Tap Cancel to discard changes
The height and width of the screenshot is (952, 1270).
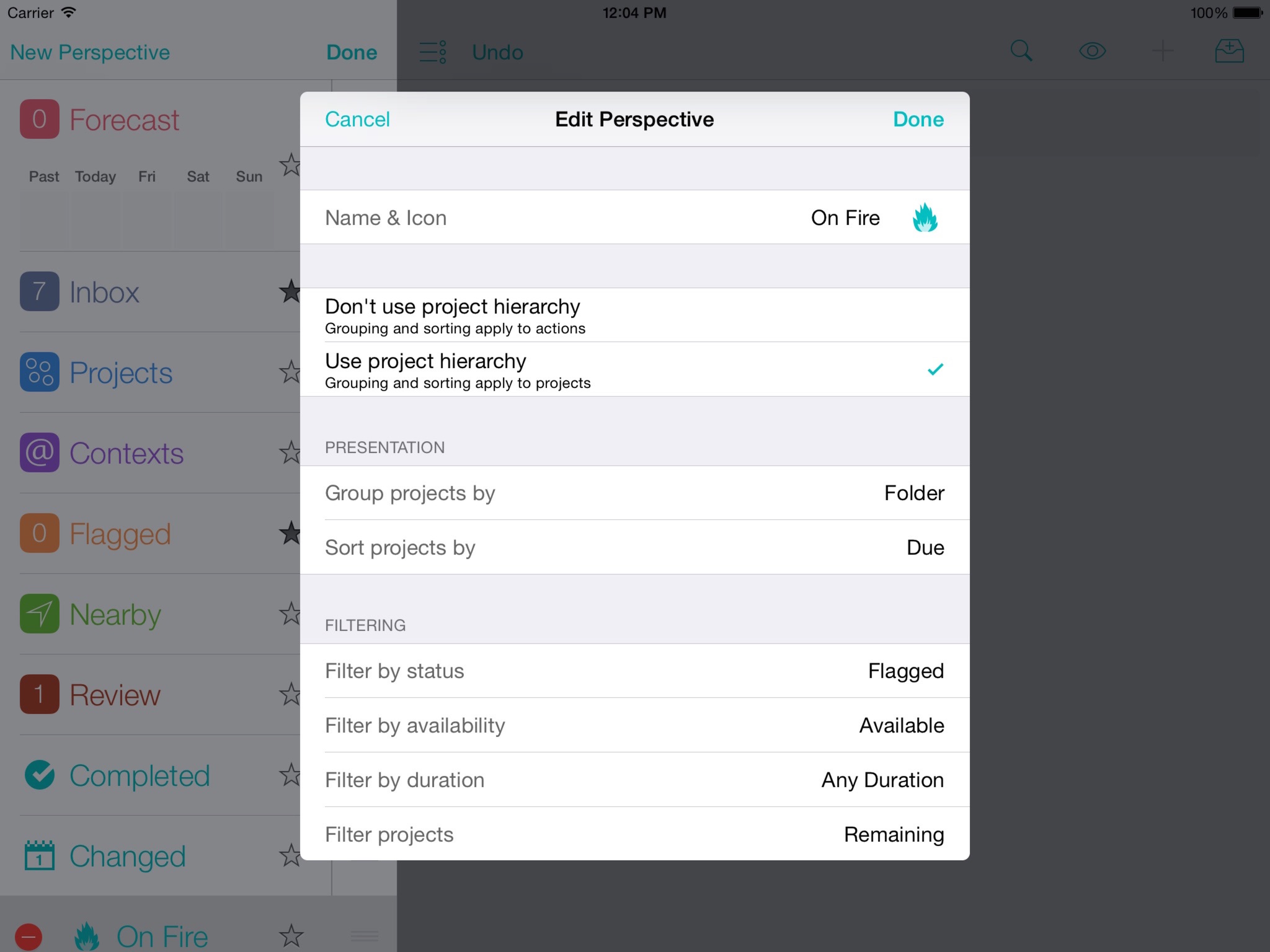(x=358, y=119)
